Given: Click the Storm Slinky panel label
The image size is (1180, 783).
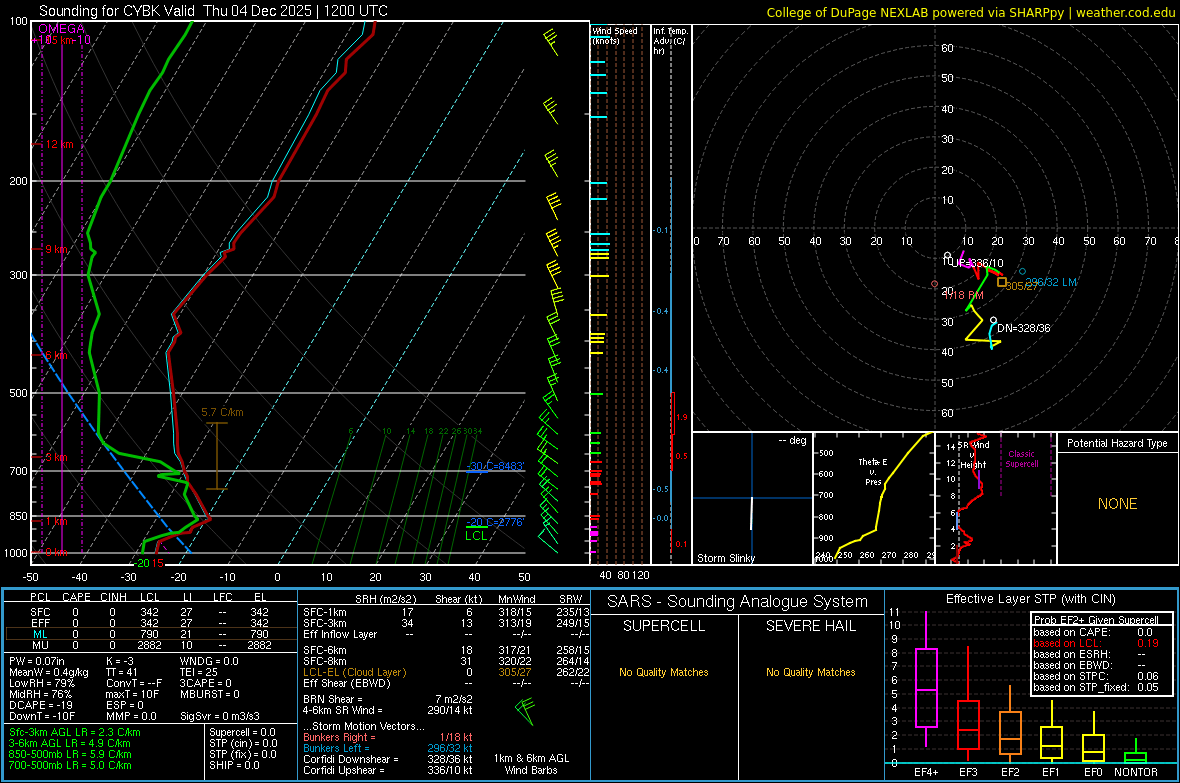Looking at the screenshot, I should (x=725, y=558).
